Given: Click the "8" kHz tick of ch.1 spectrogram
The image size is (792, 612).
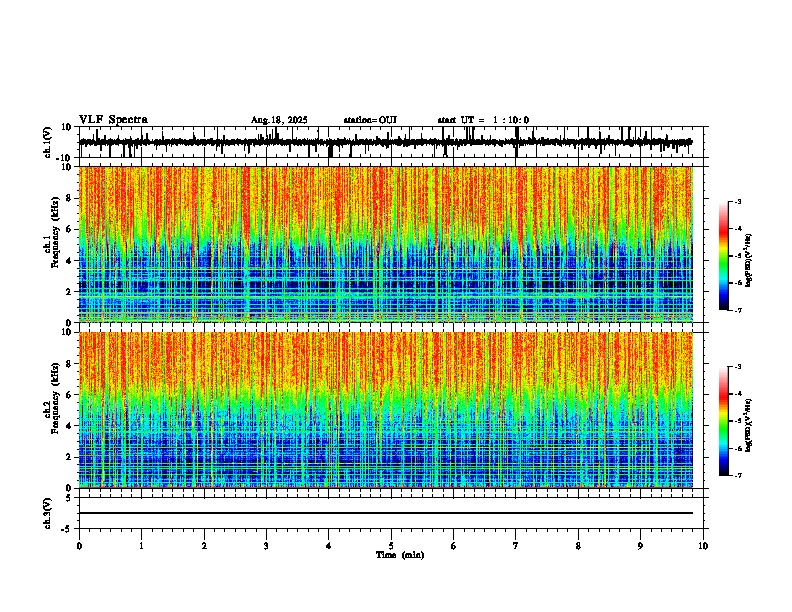Looking at the screenshot, I should (69, 198).
